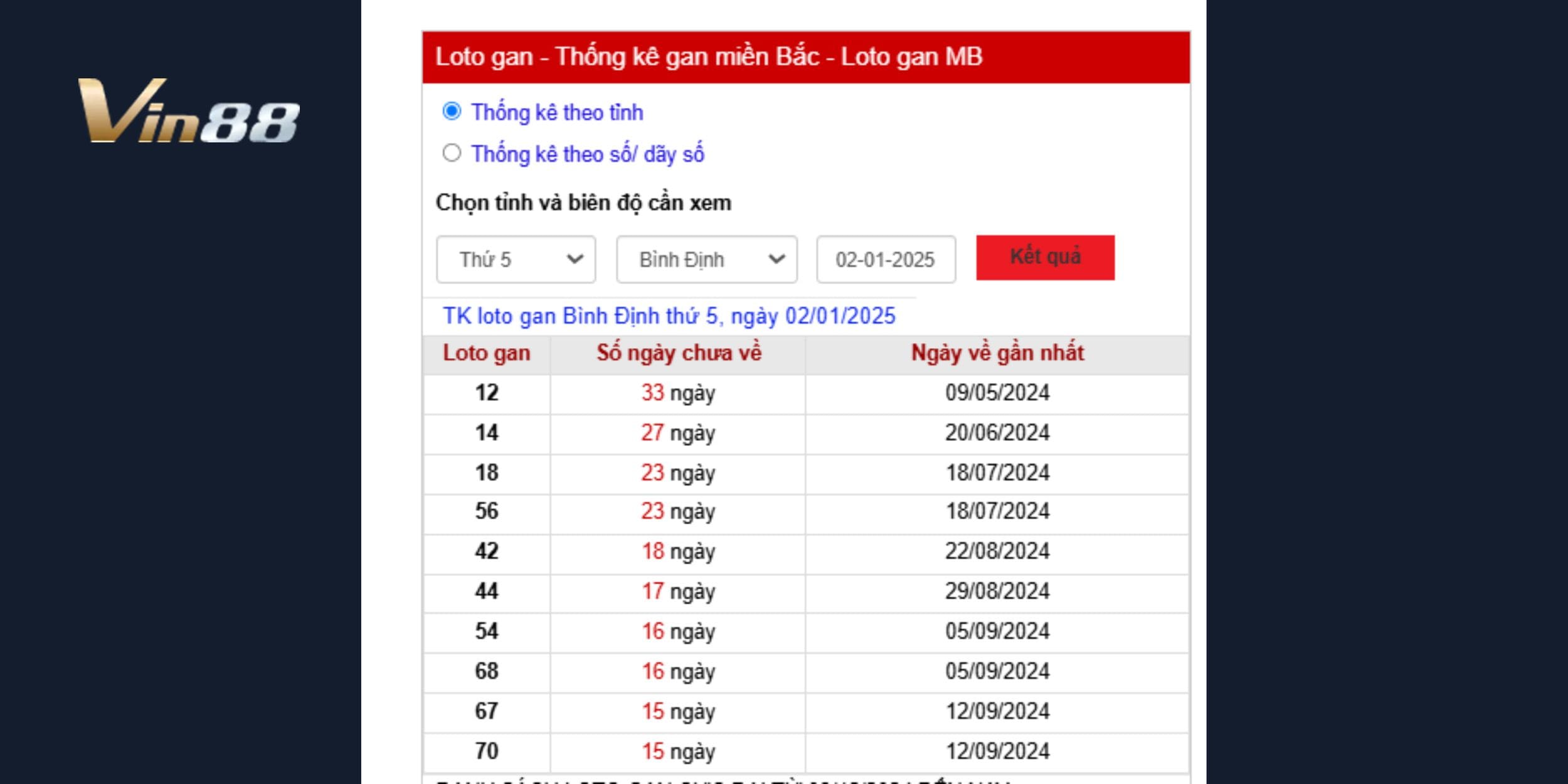Select 'Thống kê theo tỉnh' radio button

pyautogui.click(x=452, y=112)
